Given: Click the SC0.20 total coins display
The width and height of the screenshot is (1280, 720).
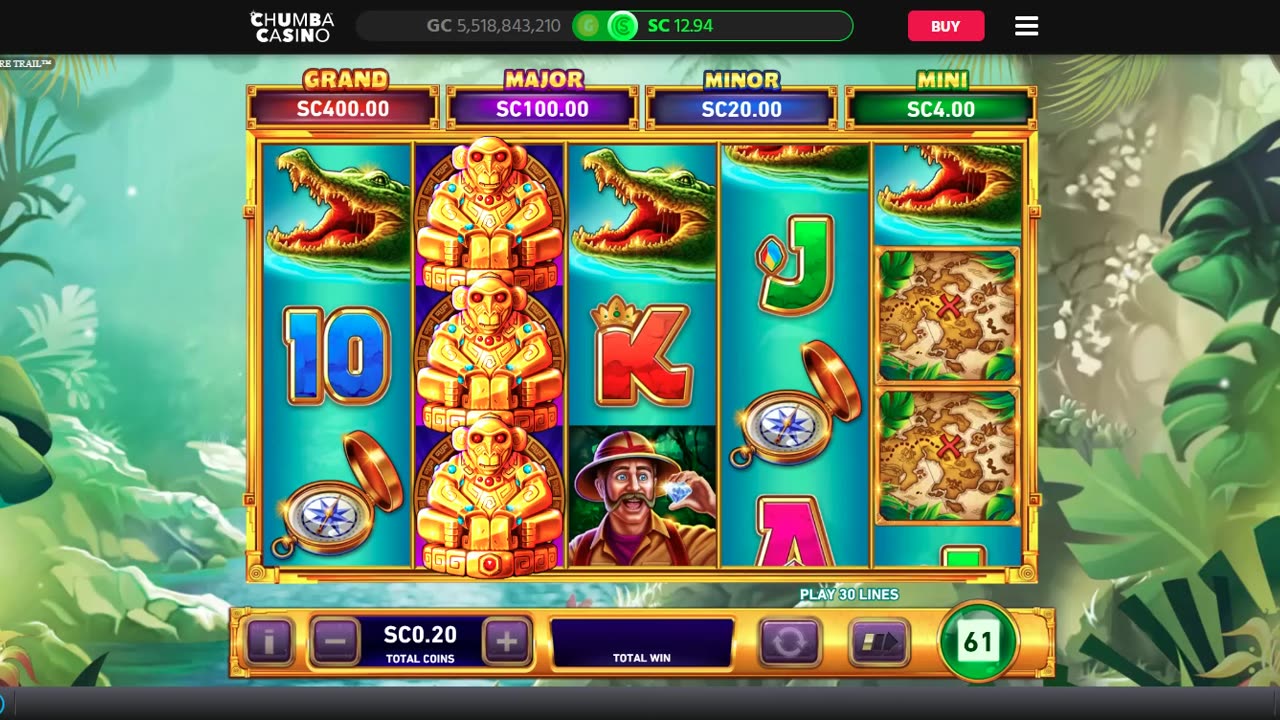Looking at the screenshot, I should (420, 642).
